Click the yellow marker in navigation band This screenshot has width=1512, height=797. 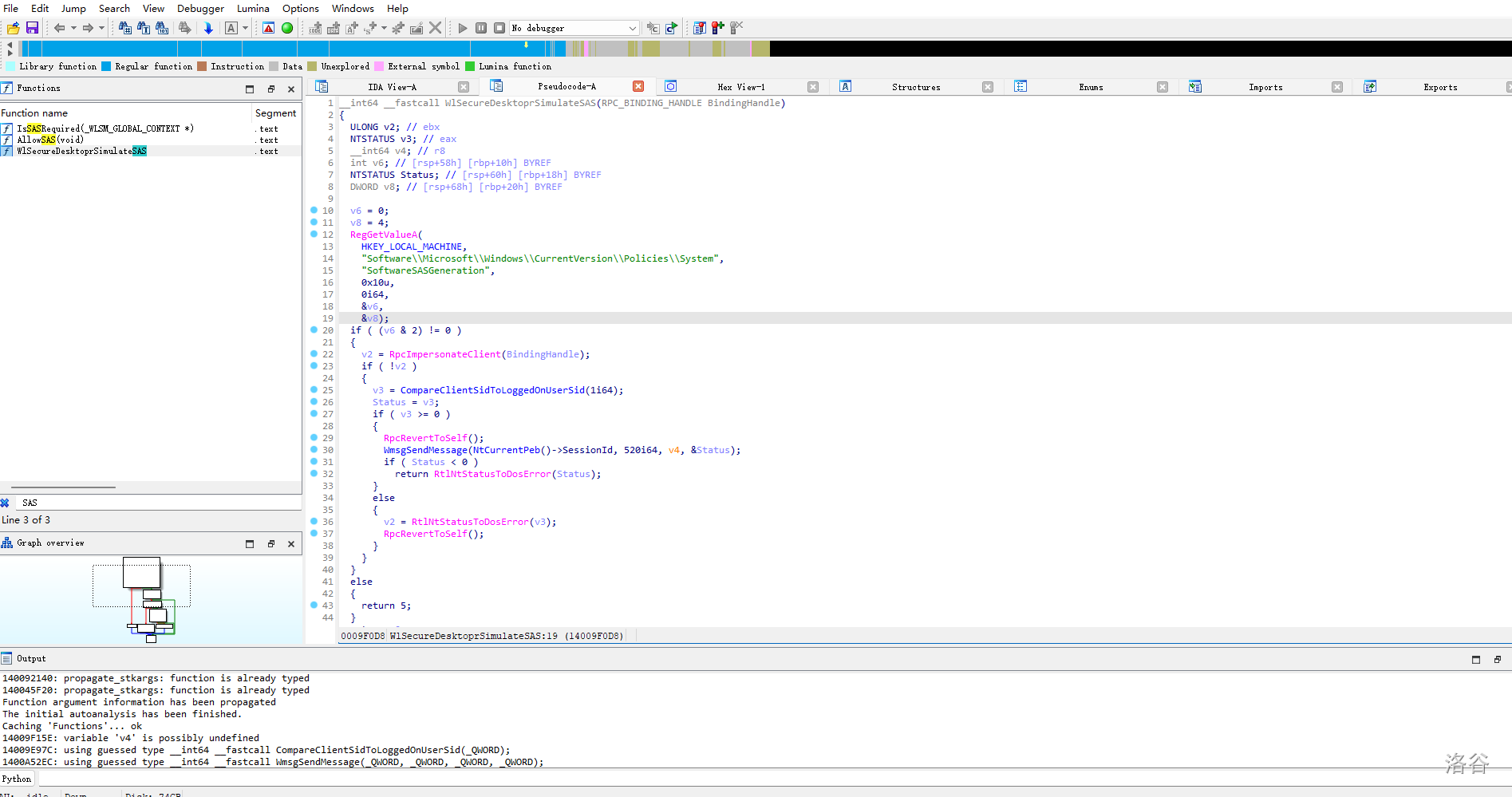tap(526, 45)
